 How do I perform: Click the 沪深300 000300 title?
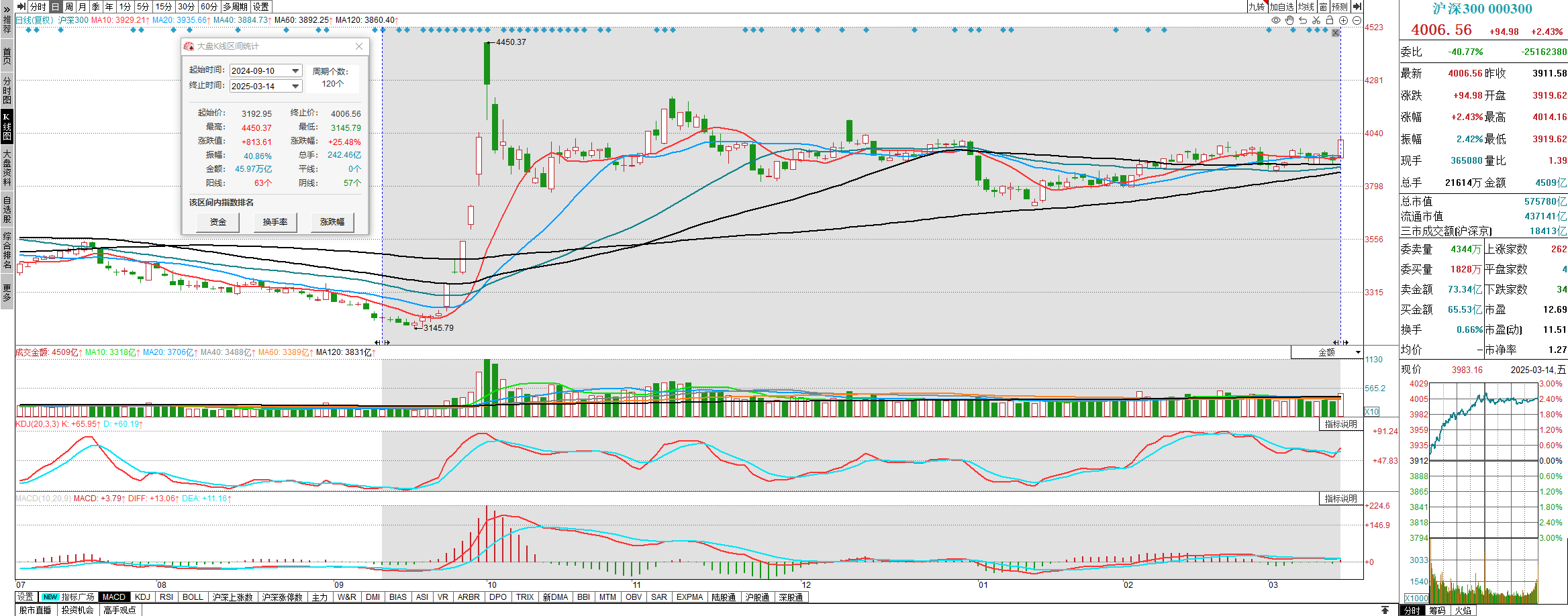(x=1482, y=9)
